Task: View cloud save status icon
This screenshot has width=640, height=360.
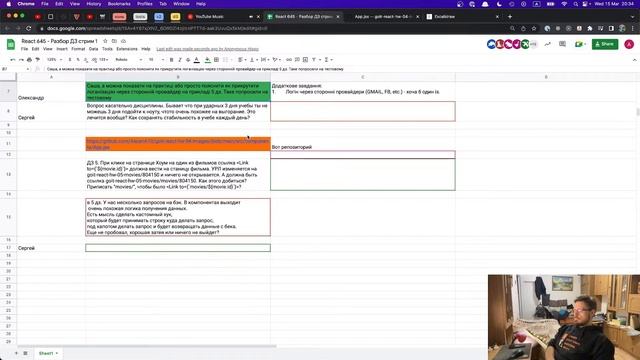Action: 123,41
